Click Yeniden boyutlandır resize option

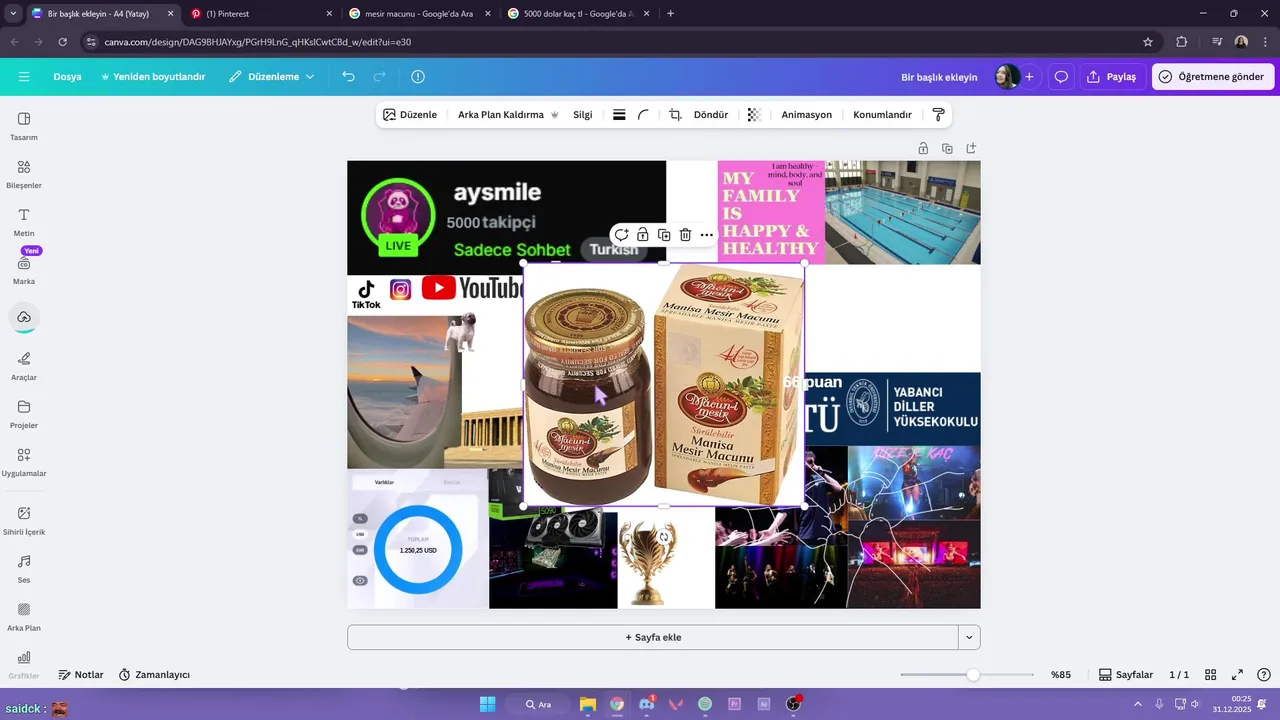click(153, 77)
